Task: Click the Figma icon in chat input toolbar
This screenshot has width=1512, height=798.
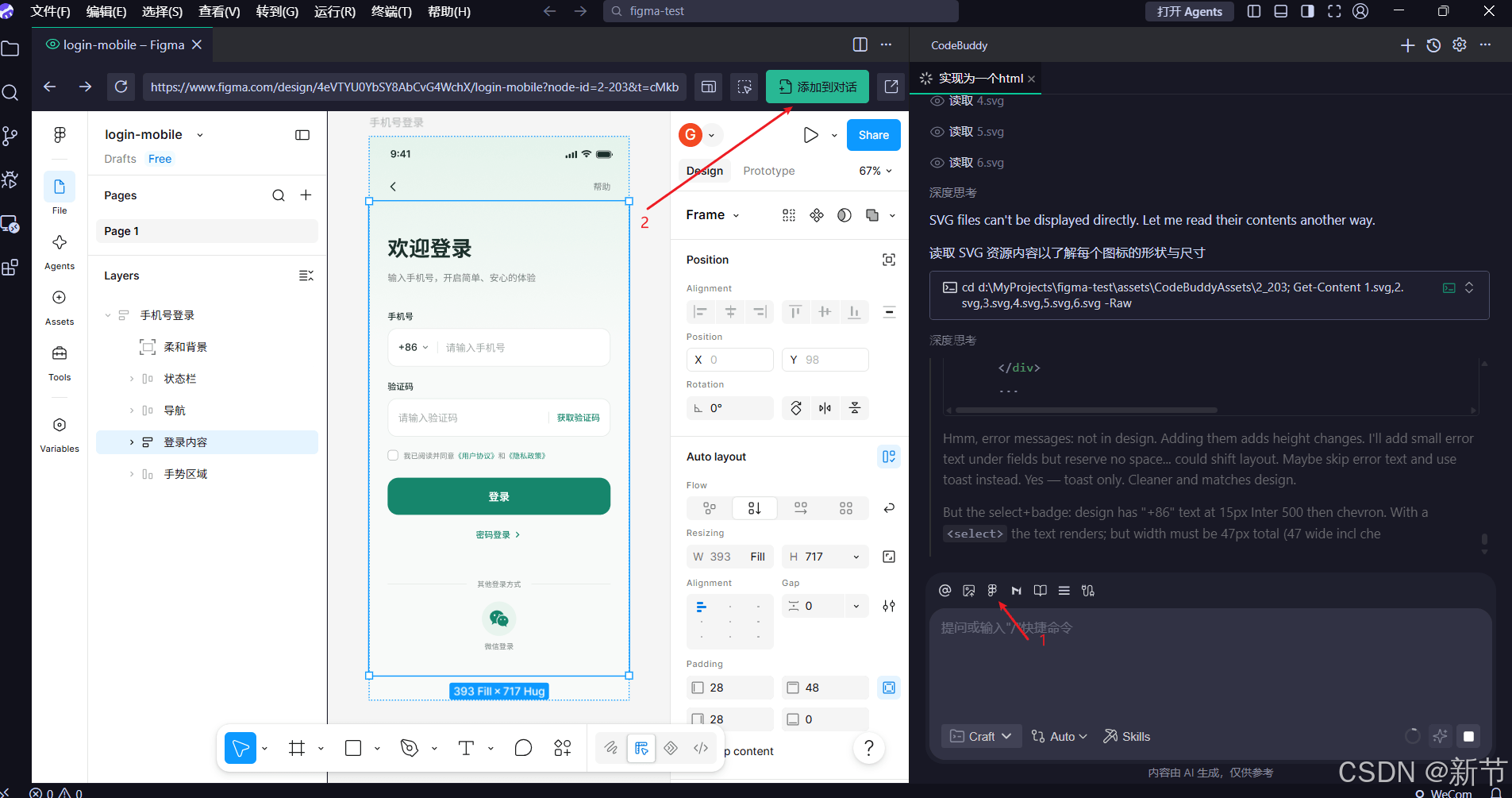Action: [x=992, y=590]
